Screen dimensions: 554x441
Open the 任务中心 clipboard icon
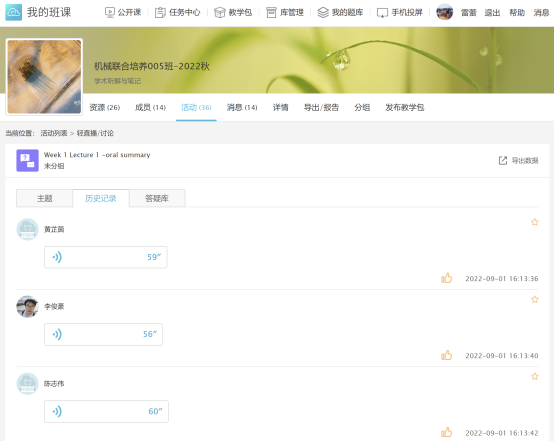(160, 13)
